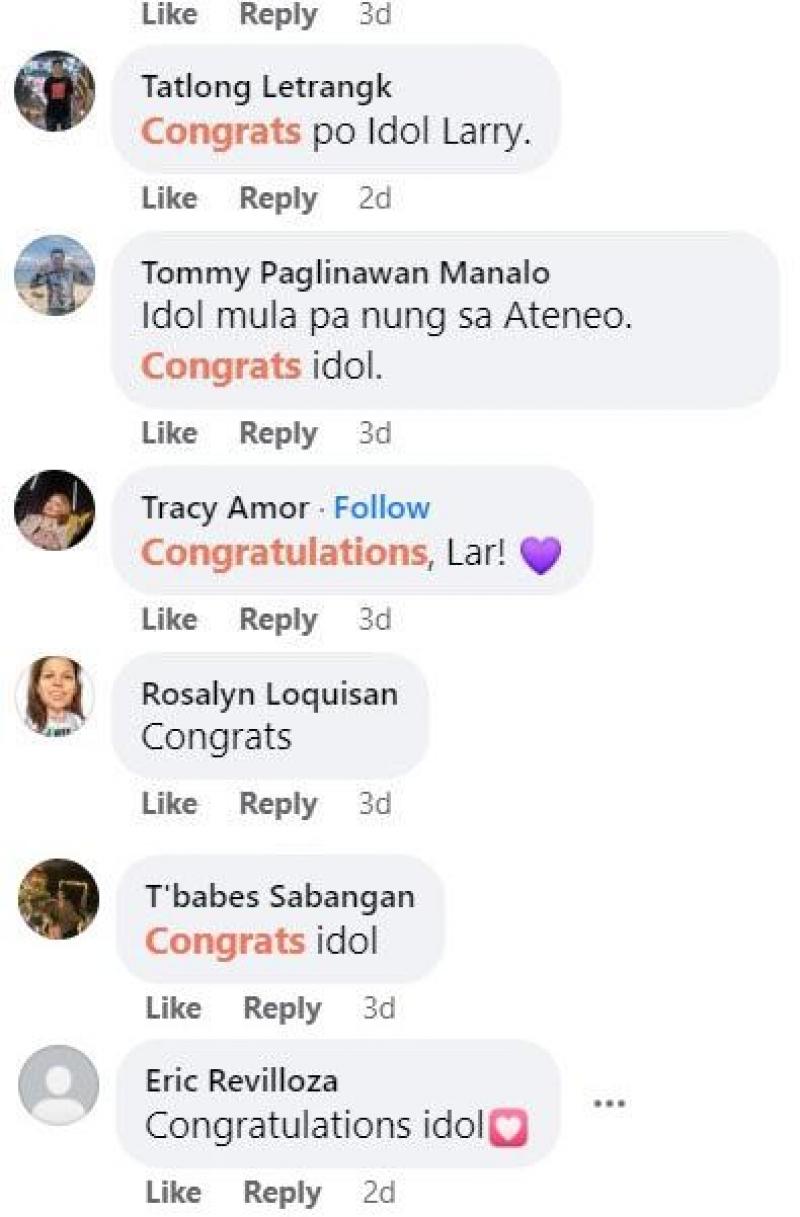View Rosalyn Loquisan's profile photo
The image size is (800, 1217).
[55, 696]
